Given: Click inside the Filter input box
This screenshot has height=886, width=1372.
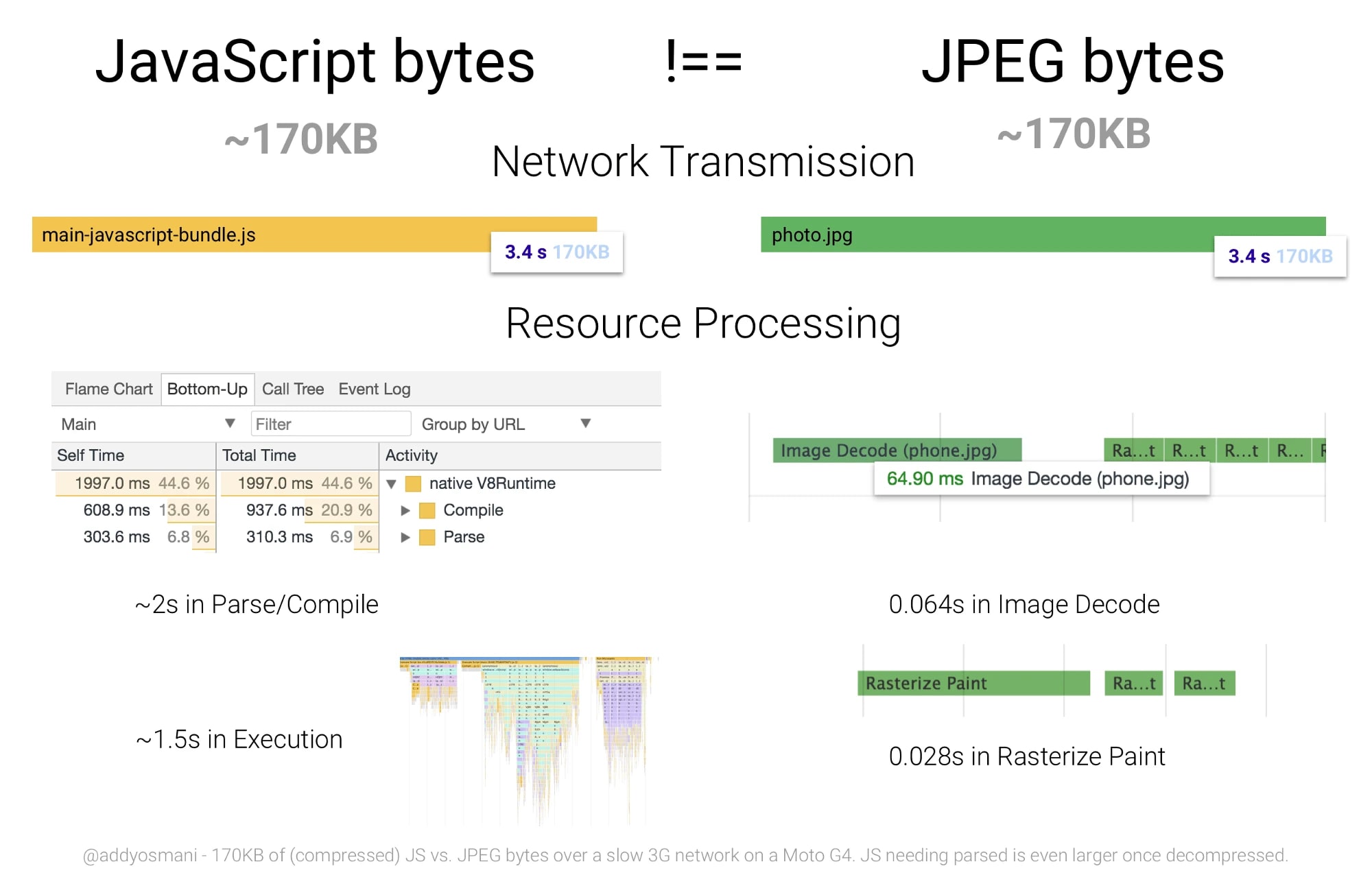Looking at the screenshot, I should click(x=331, y=423).
